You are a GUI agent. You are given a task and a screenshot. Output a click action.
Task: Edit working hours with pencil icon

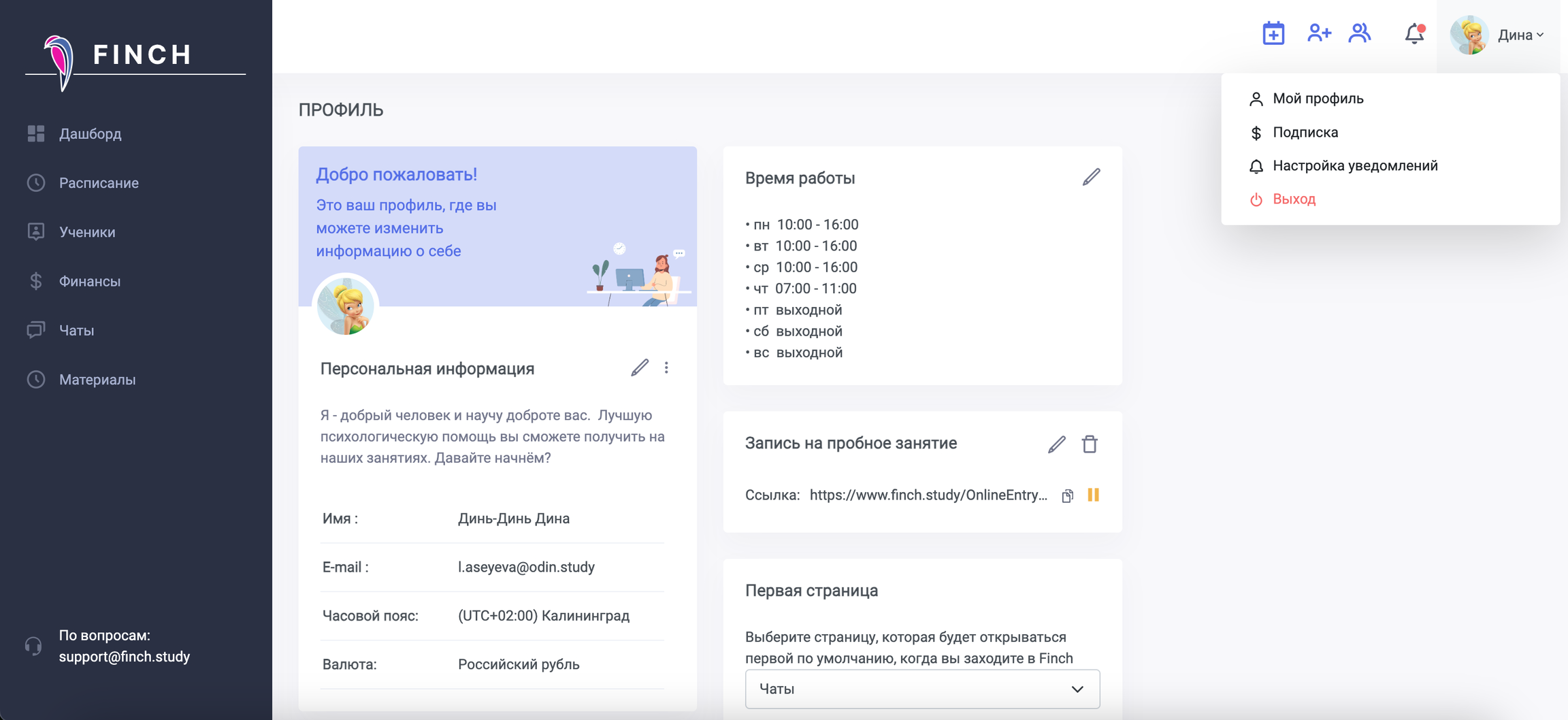point(1091,178)
